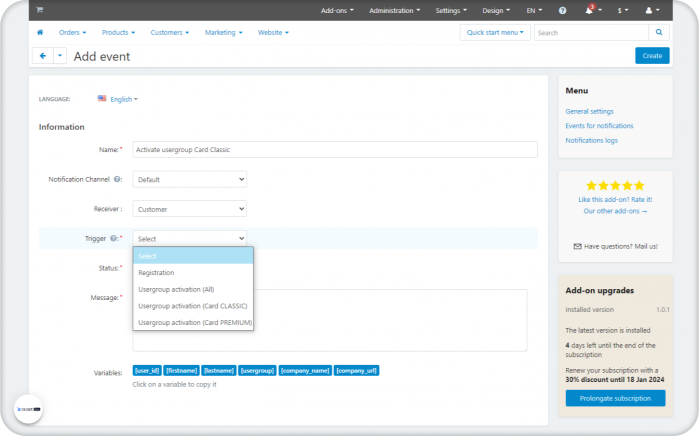Click the five-star rating icons
The image size is (700, 436).
(615, 185)
